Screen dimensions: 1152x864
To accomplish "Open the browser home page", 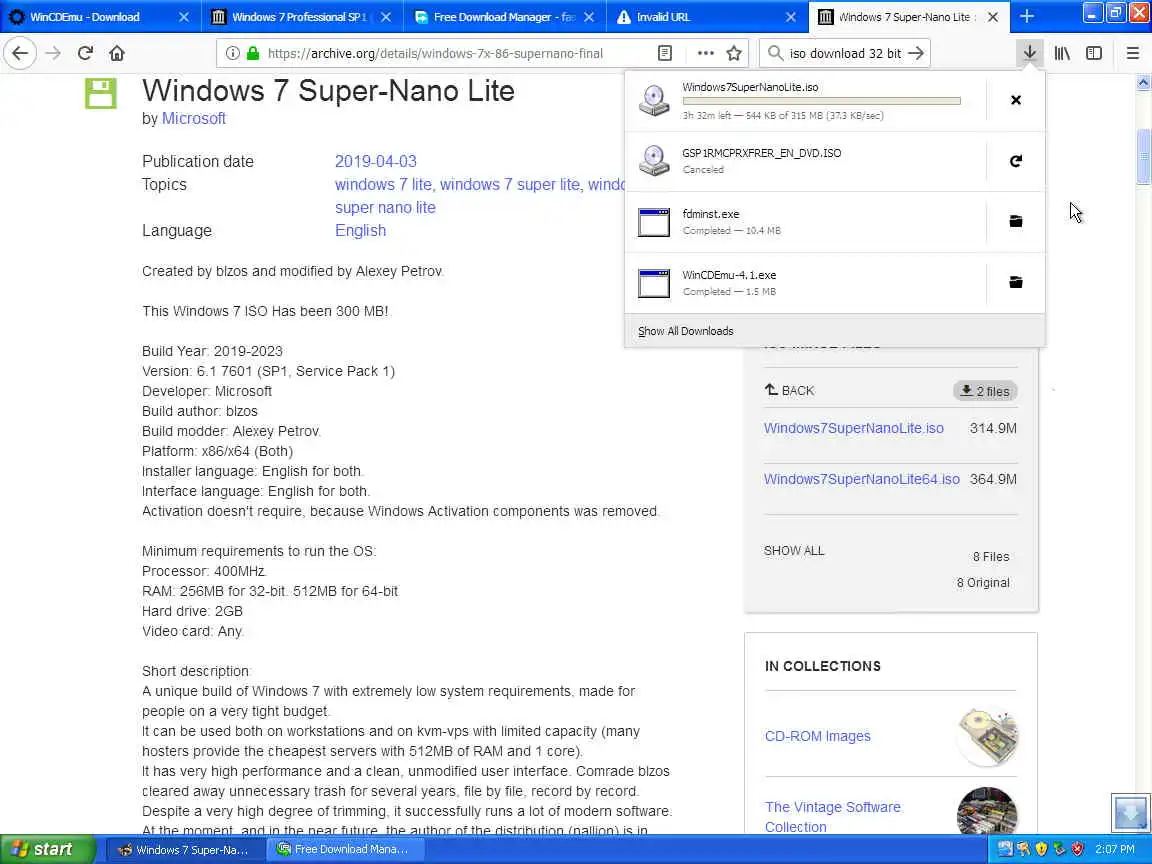I will point(117,53).
